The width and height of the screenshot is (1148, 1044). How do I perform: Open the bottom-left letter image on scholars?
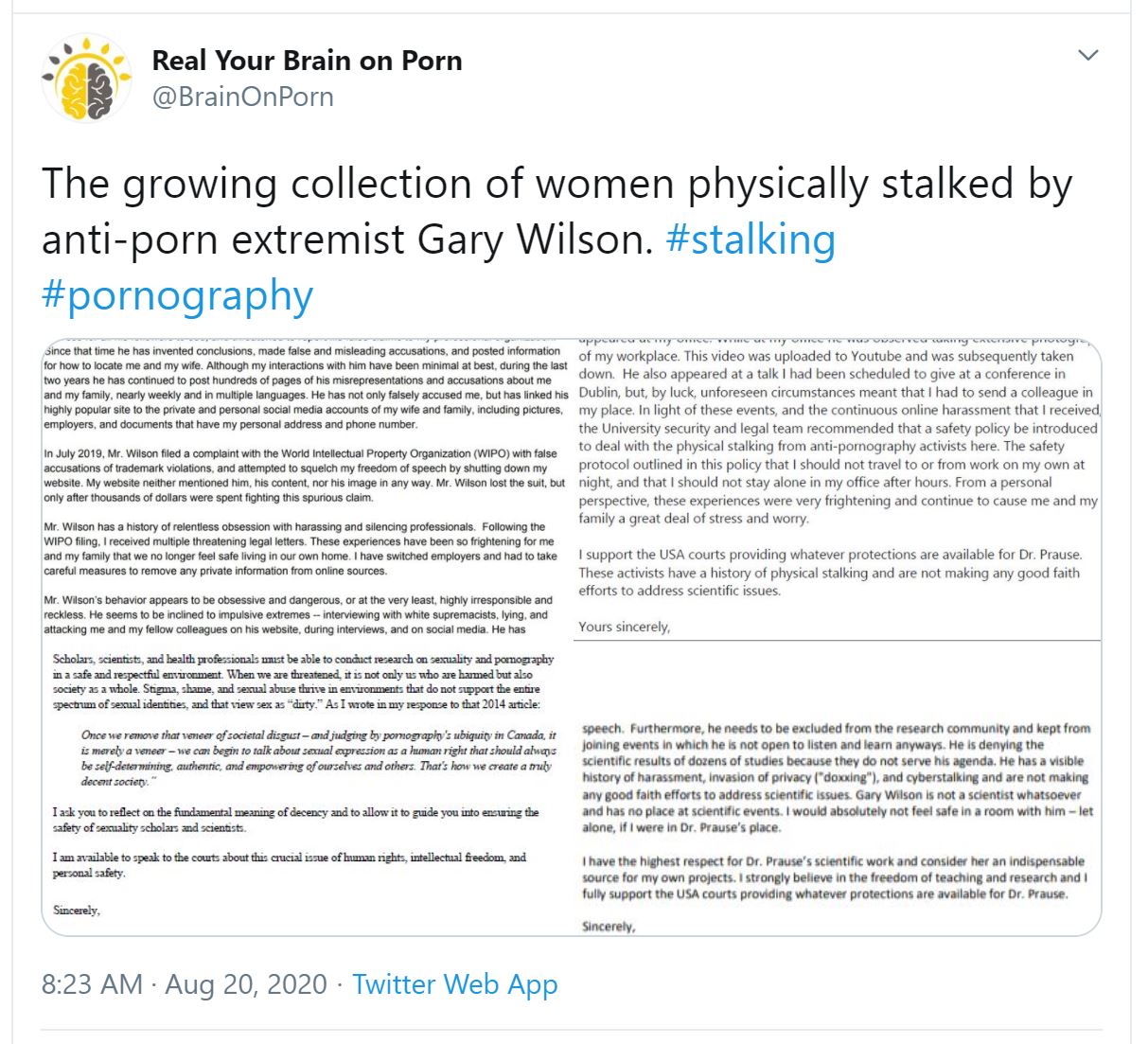pos(306,786)
